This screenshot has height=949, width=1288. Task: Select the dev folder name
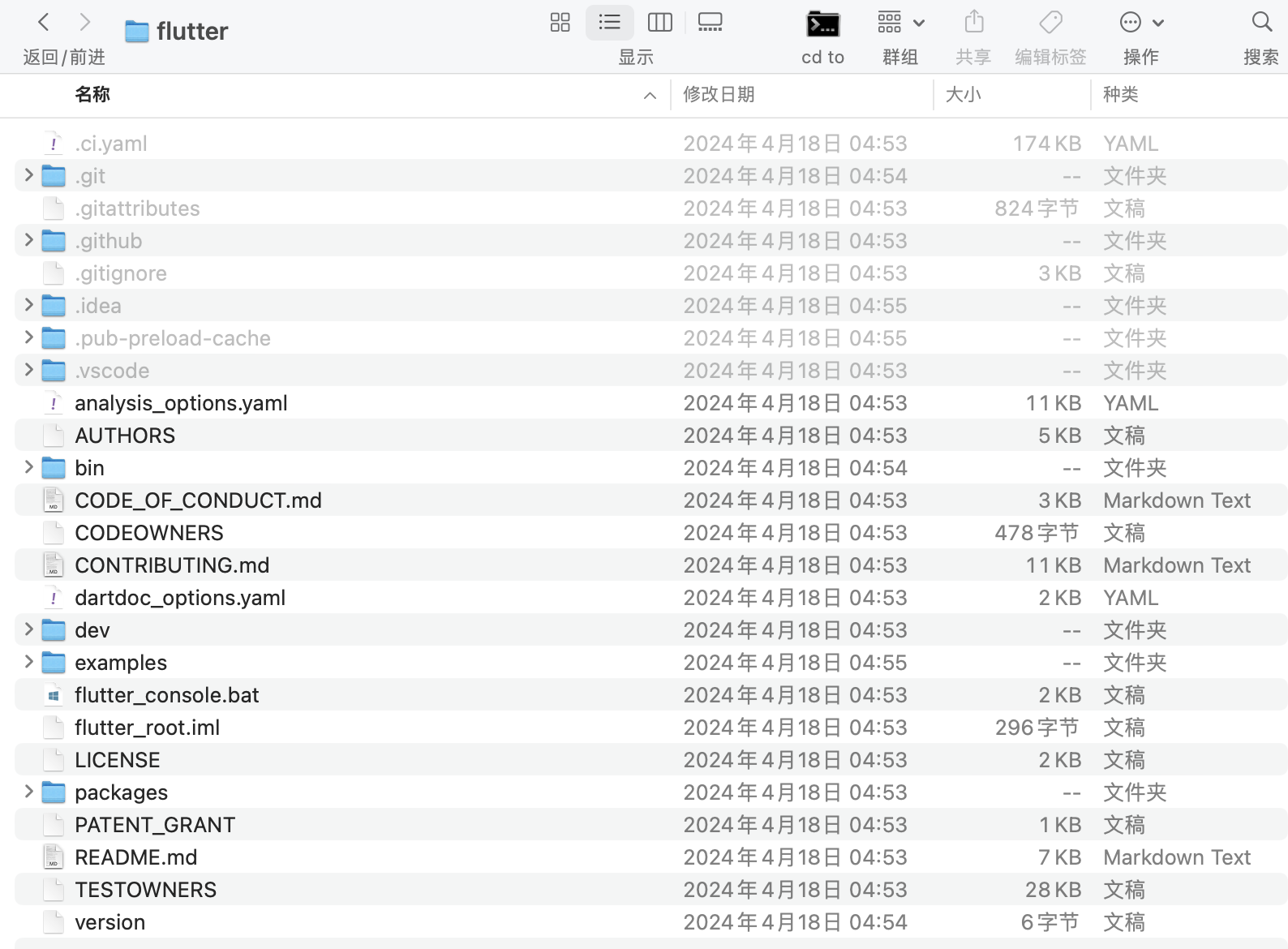(x=92, y=630)
